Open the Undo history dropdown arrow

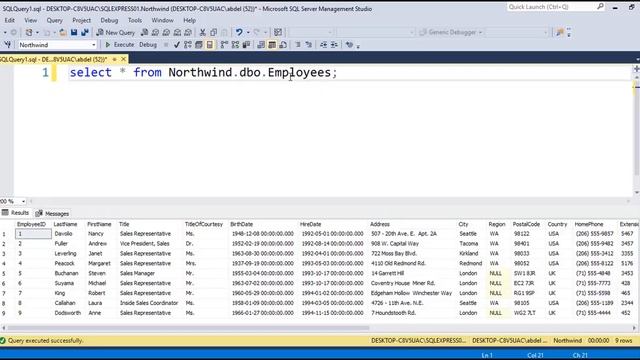pos(248,32)
